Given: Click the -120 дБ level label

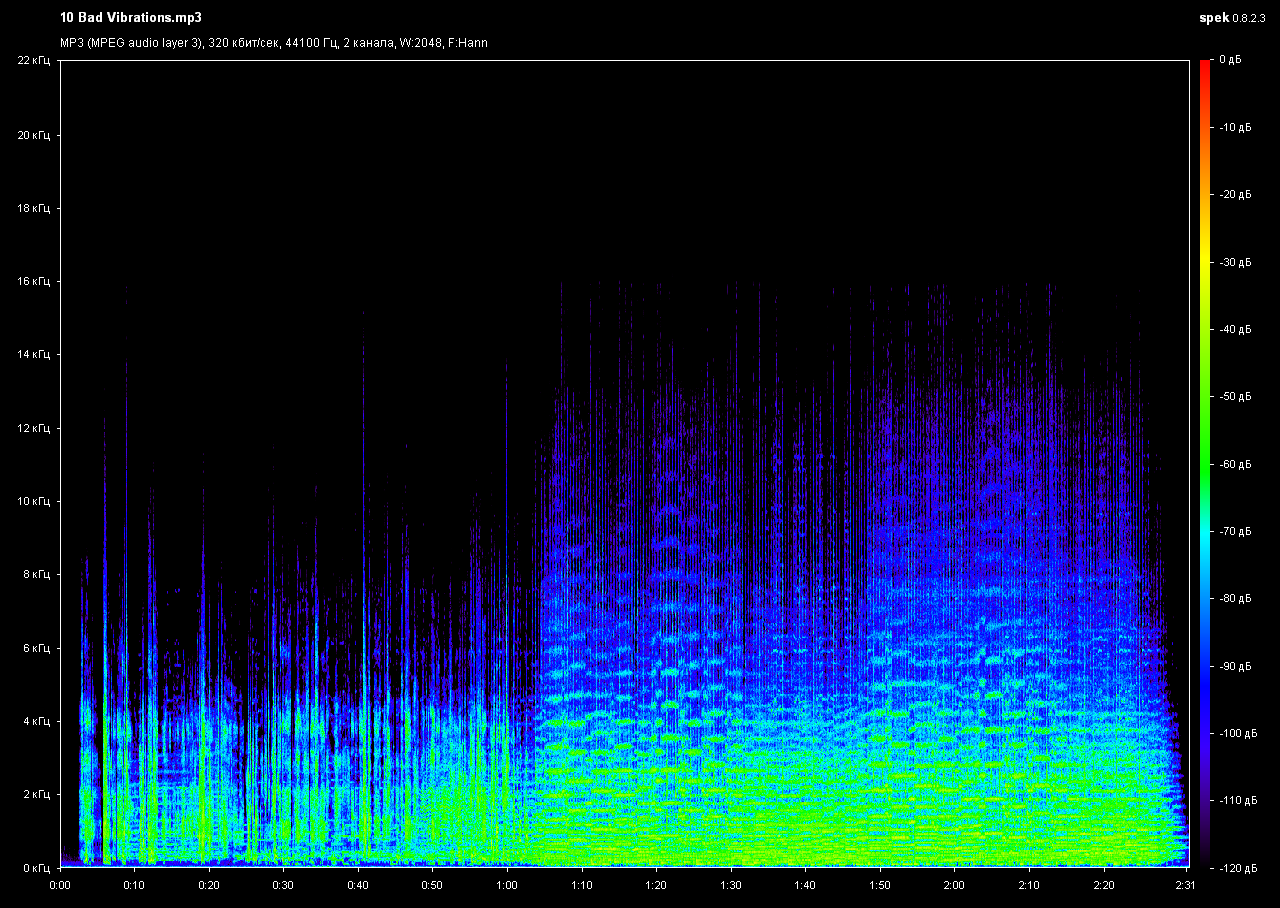Looking at the screenshot, I should point(1237,867).
